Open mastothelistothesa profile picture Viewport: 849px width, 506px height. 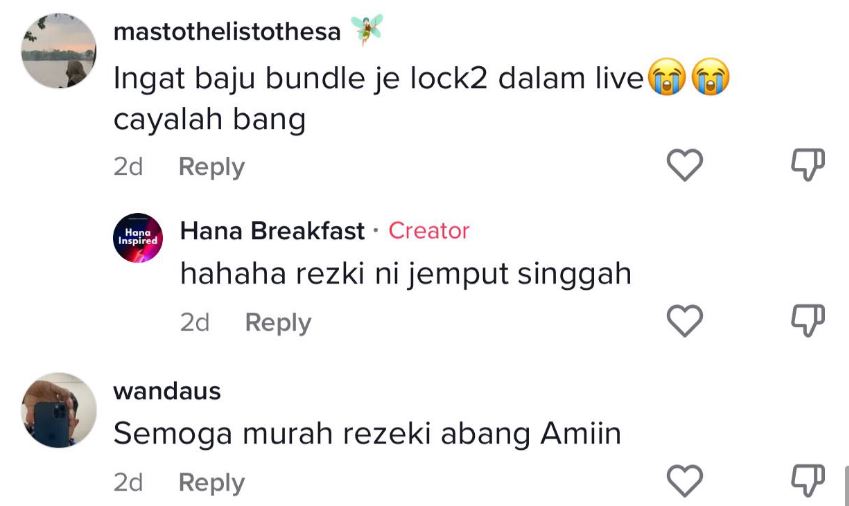pyautogui.click(x=58, y=51)
